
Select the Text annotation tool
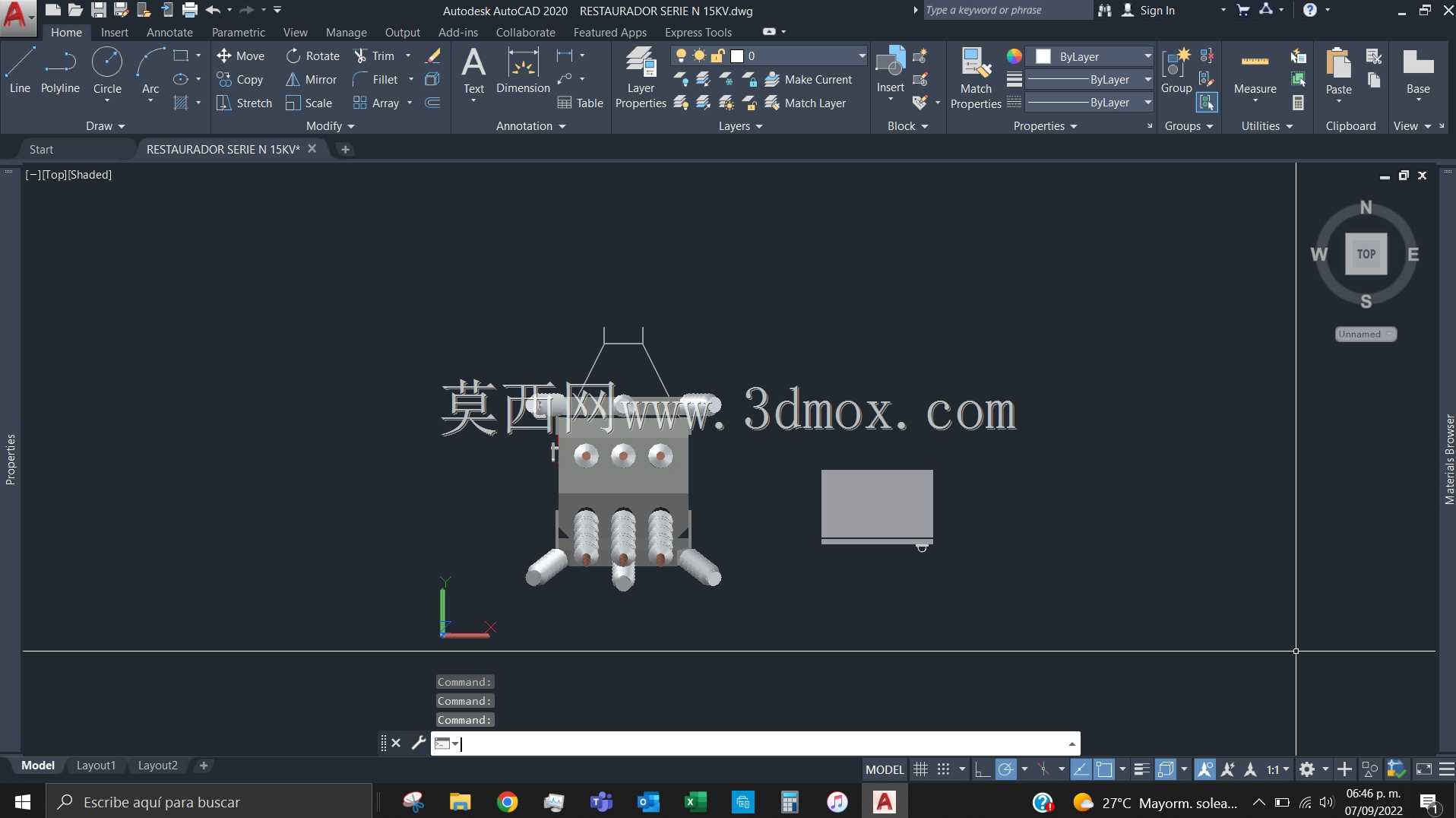(x=473, y=70)
